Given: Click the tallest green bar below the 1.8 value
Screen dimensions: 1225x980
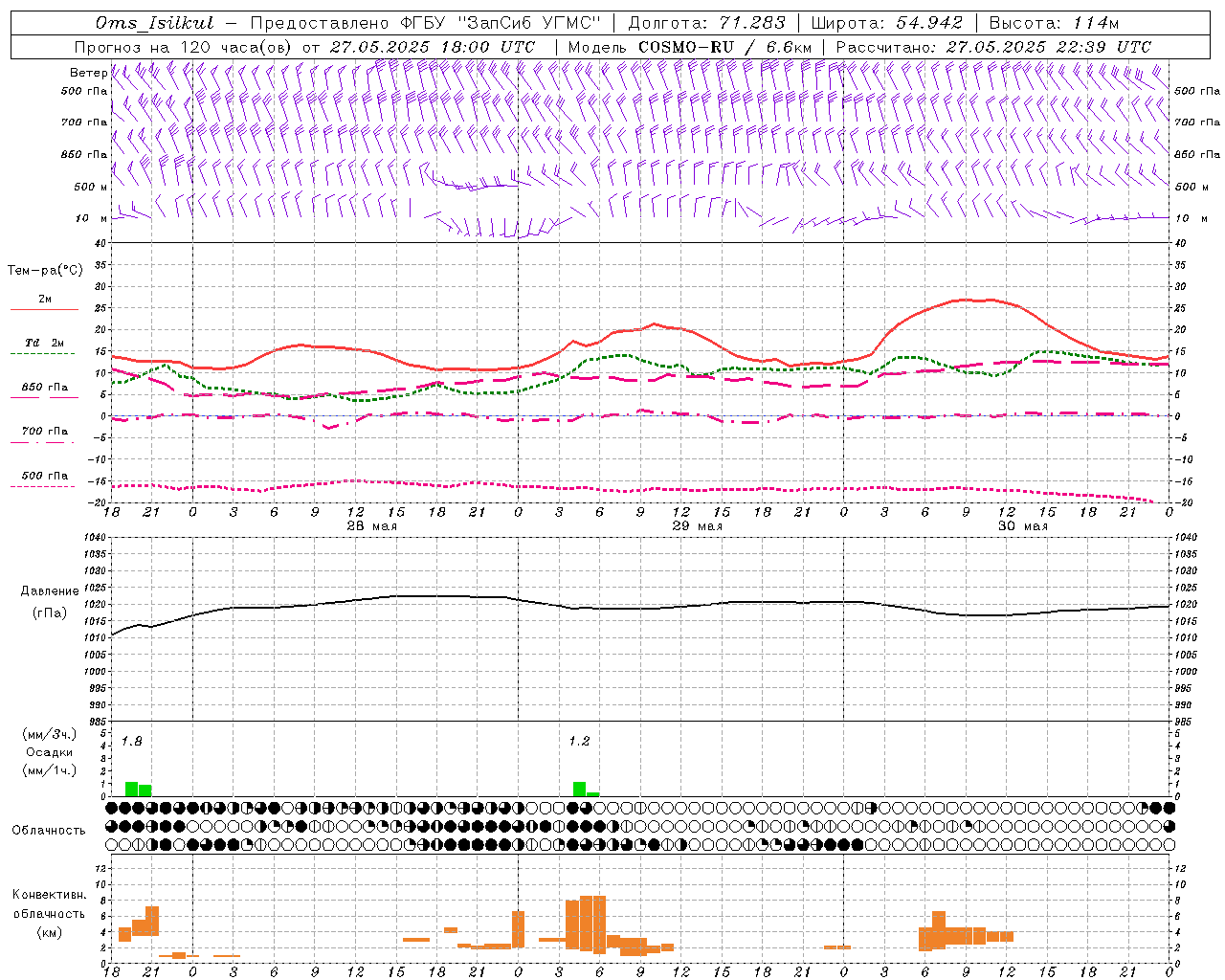Looking at the screenshot, I should click(132, 789).
